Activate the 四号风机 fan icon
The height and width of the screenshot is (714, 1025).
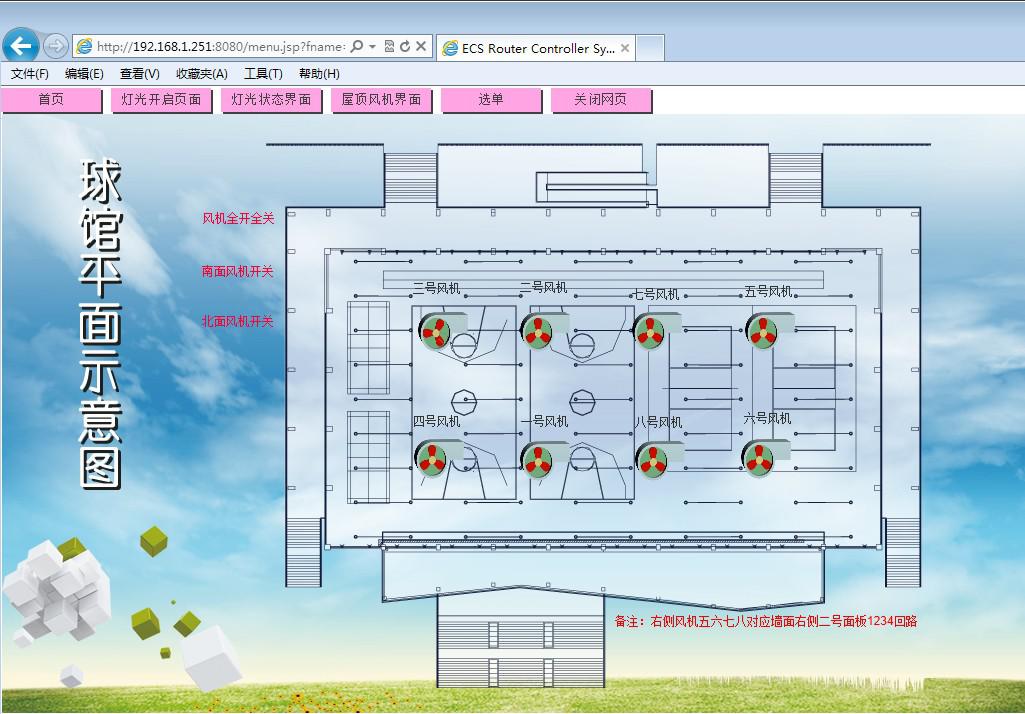pyautogui.click(x=432, y=458)
